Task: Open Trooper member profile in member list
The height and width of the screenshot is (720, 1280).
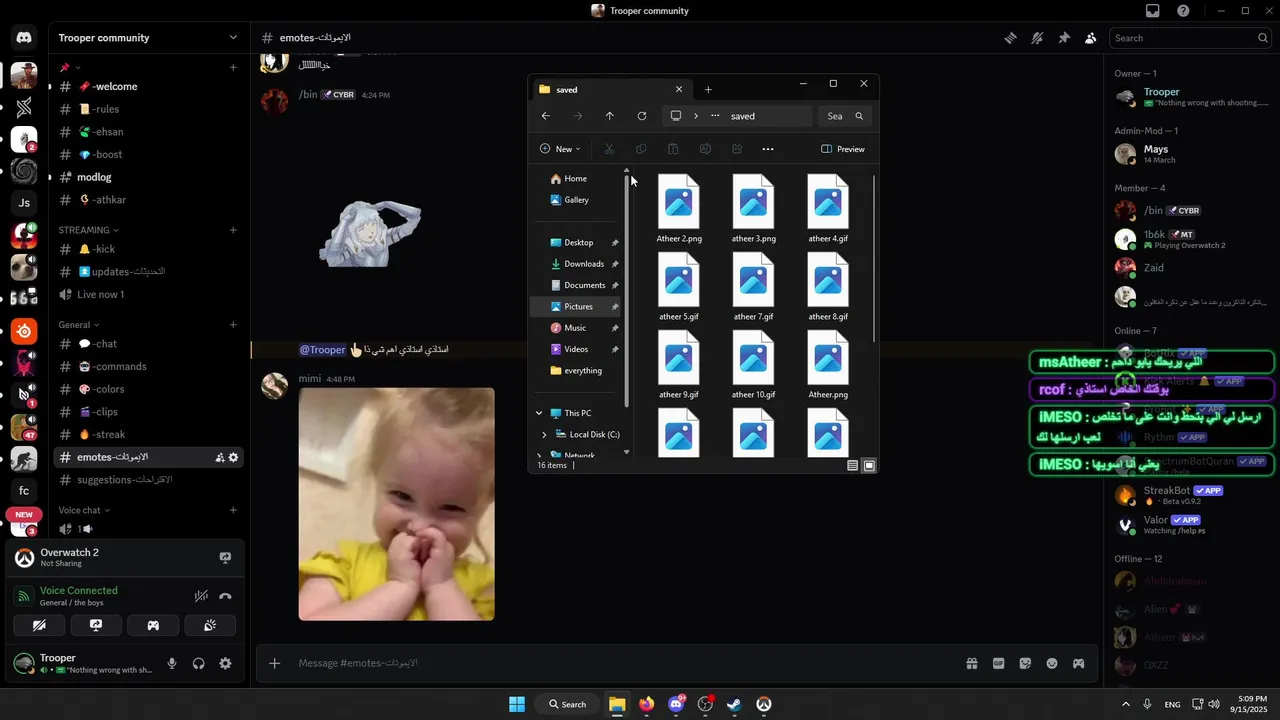Action: pos(1192,96)
